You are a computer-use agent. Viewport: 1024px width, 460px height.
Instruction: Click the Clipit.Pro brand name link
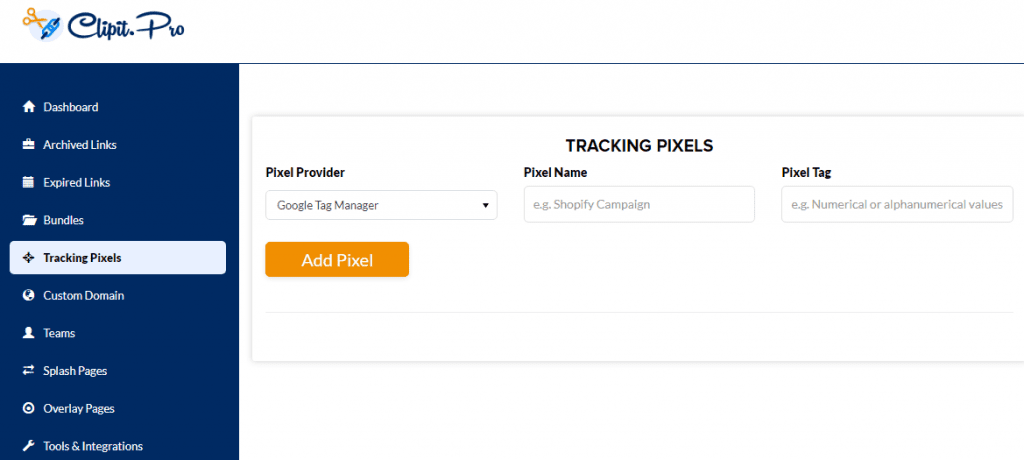(x=126, y=26)
